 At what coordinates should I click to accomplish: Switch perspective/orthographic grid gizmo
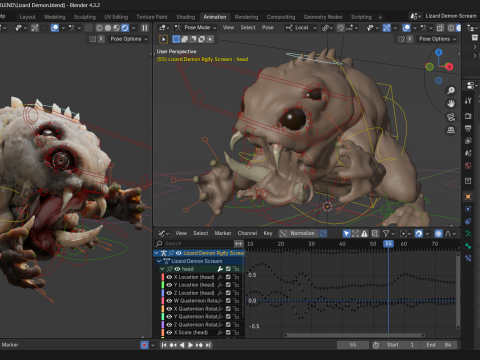(451, 130)
